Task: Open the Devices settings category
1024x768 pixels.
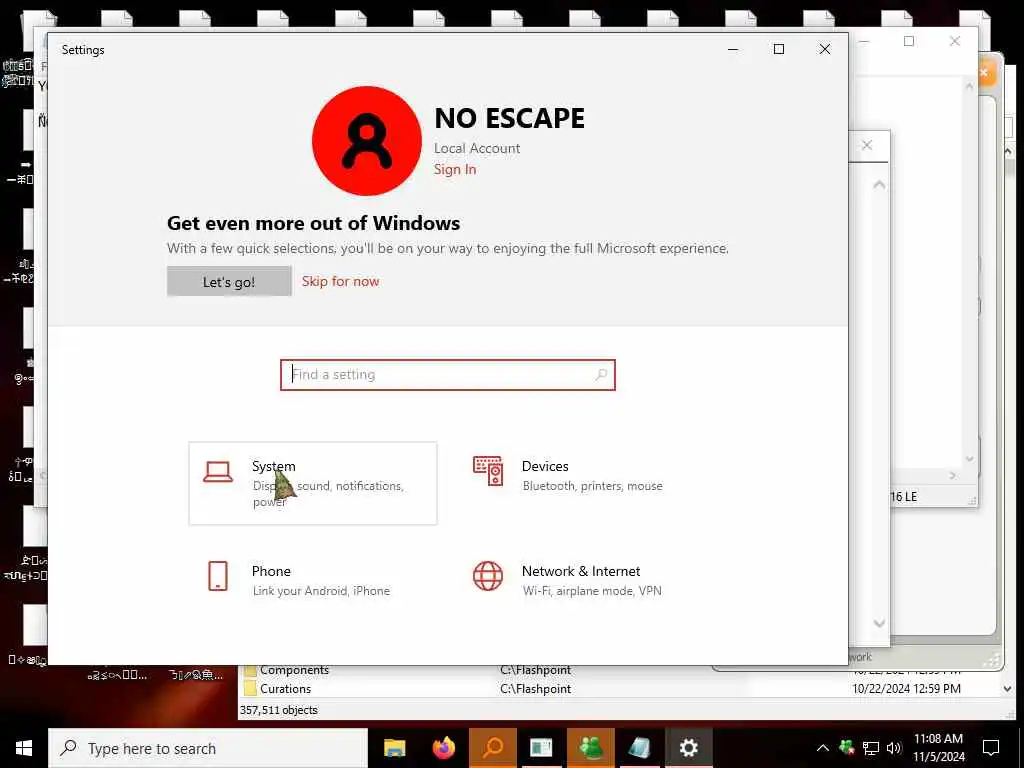Action: (581, 483)
